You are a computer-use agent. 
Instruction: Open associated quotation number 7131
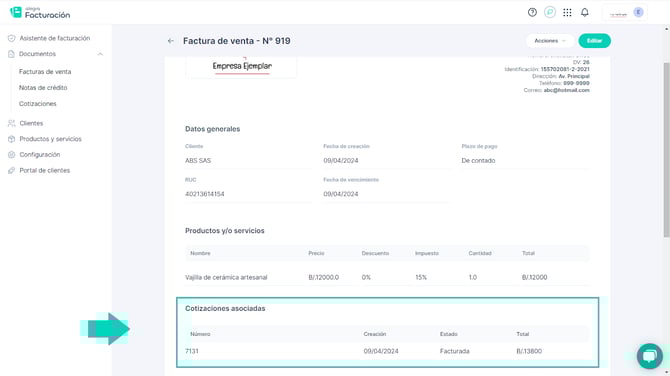192,351
